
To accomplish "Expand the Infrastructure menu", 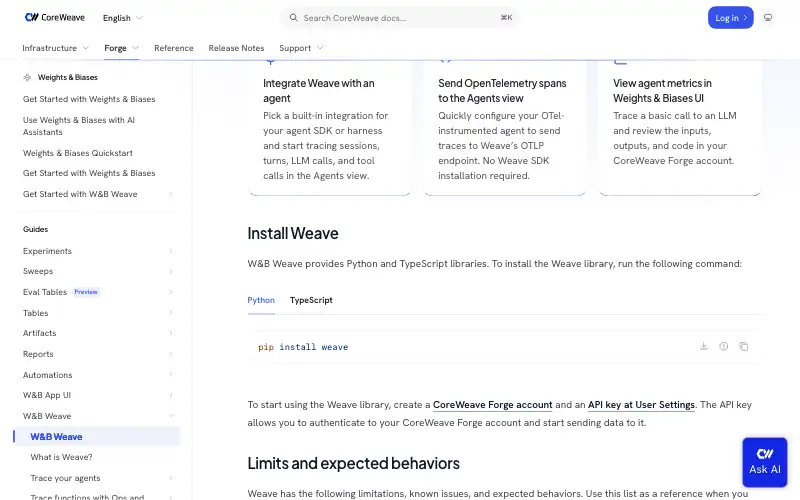I will tap(56, 48).
